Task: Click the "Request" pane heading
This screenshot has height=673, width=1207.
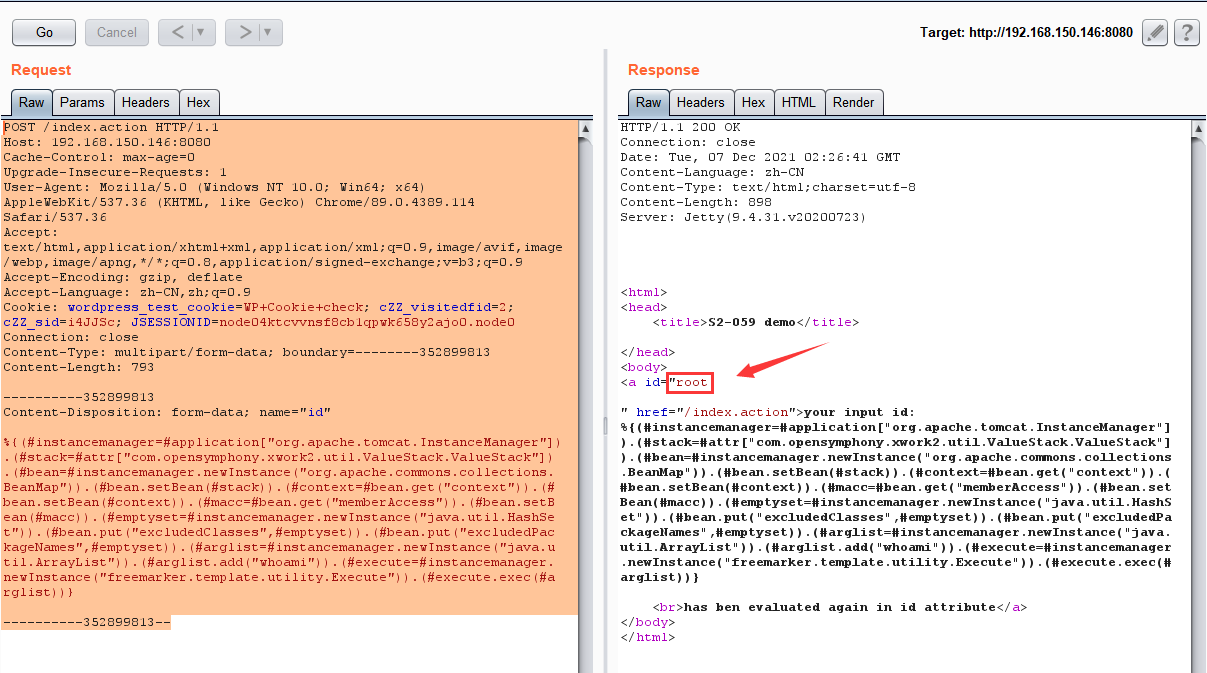Action: pyautogui.click(x=41, y=70)
